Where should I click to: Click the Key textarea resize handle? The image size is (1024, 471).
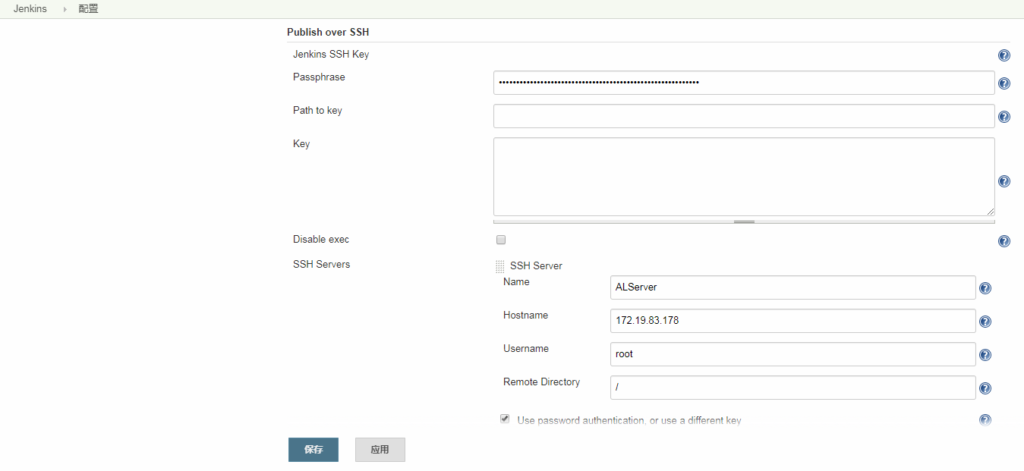point(743,221)
